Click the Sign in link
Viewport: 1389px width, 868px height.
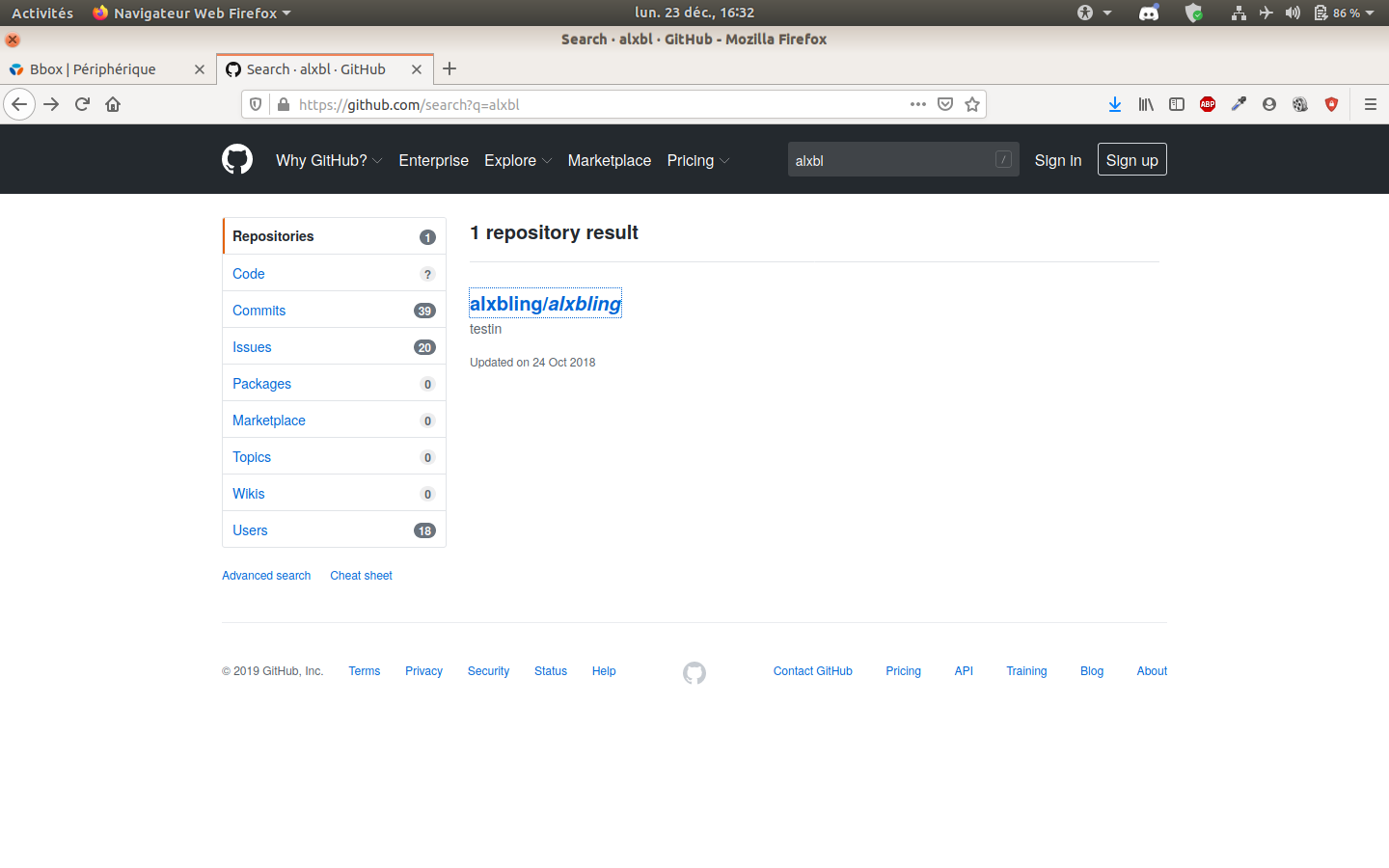pyautogui.click(x=1058, y=160)
